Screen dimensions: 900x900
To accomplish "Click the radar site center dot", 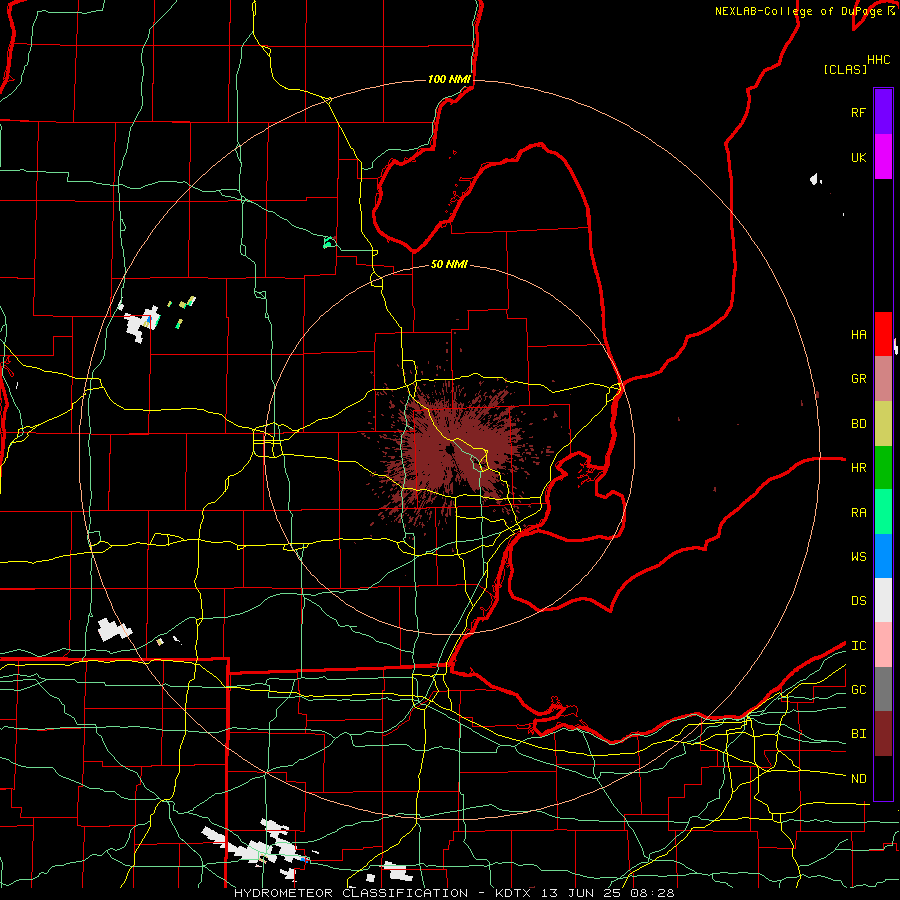I will pyautogui.click(x=449, y=449).
